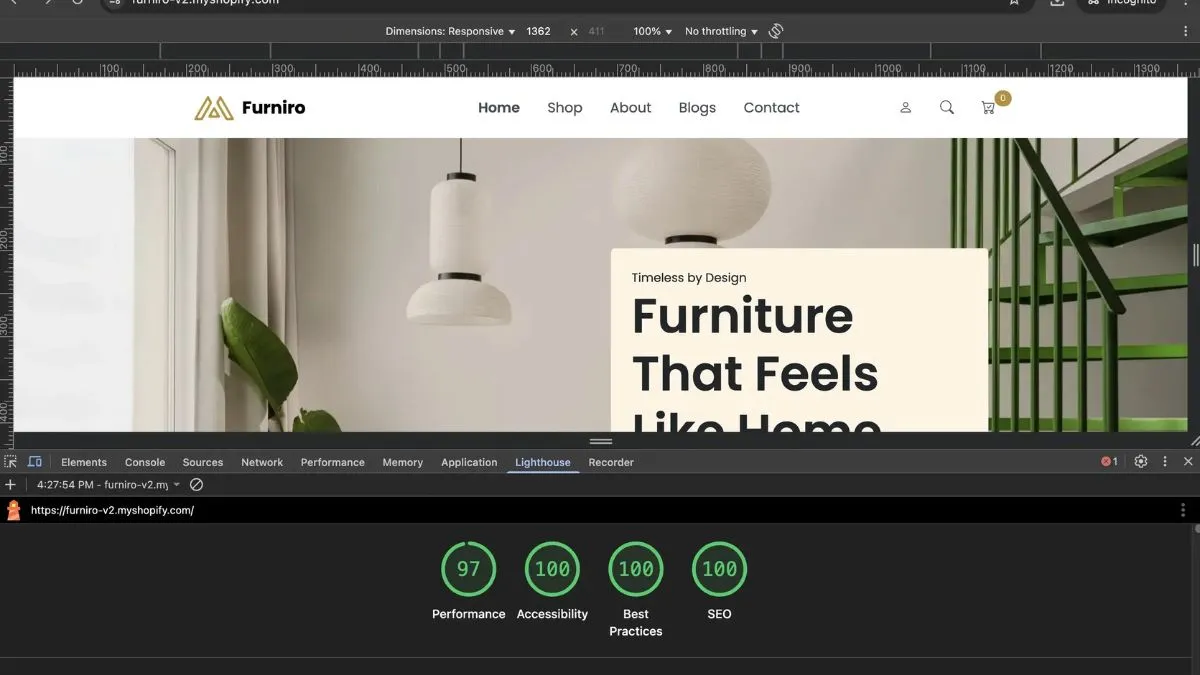The width and height of the screenshot is (1200, 675).
Task: Toggle the device toolbar off
Action: 35,461
